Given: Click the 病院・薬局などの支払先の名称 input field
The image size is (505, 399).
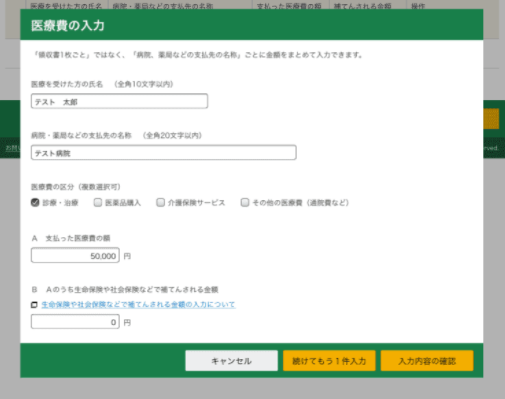Looking at the screenshot, I should [x=164, y=153].
